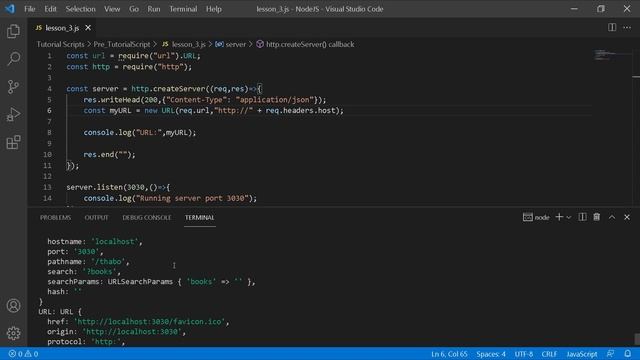
Task: Click the VS Code logo icon
Action: point(10,9)
